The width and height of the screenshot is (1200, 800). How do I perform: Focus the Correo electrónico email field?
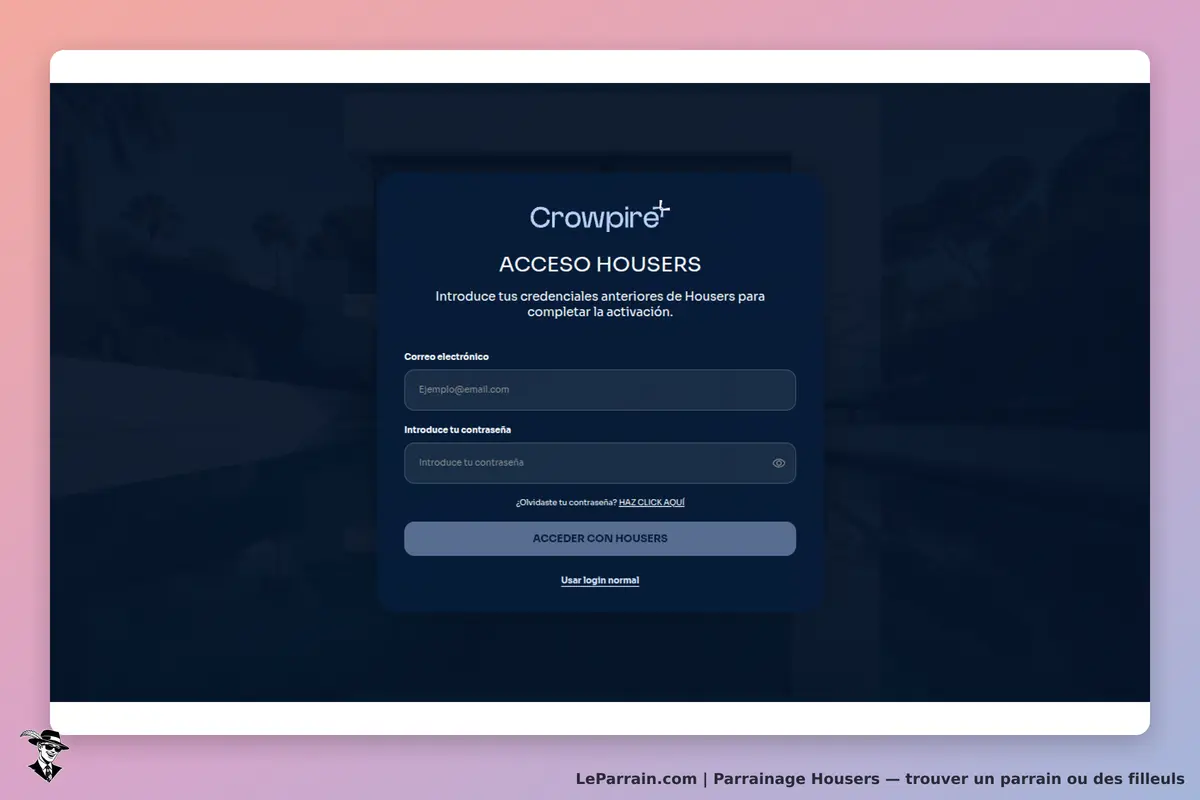(x=600, y=390)
